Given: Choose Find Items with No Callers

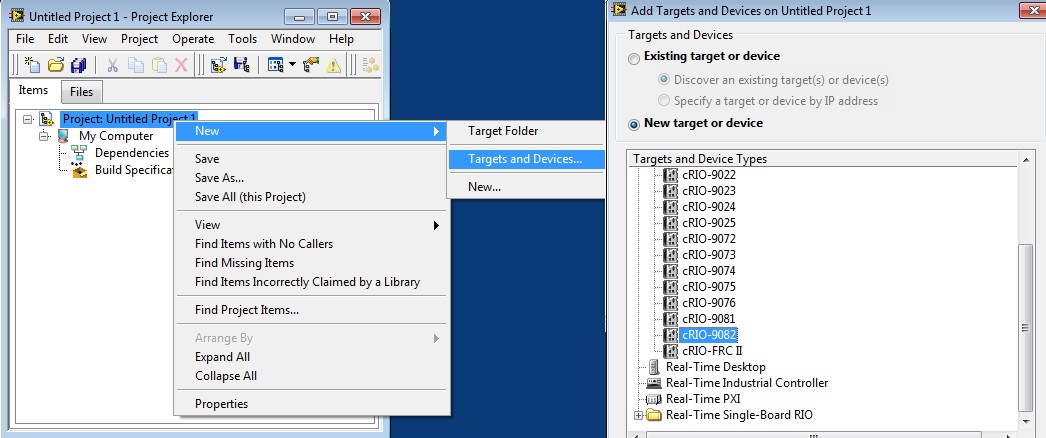Looking at the screenshot, I should 310,244.
